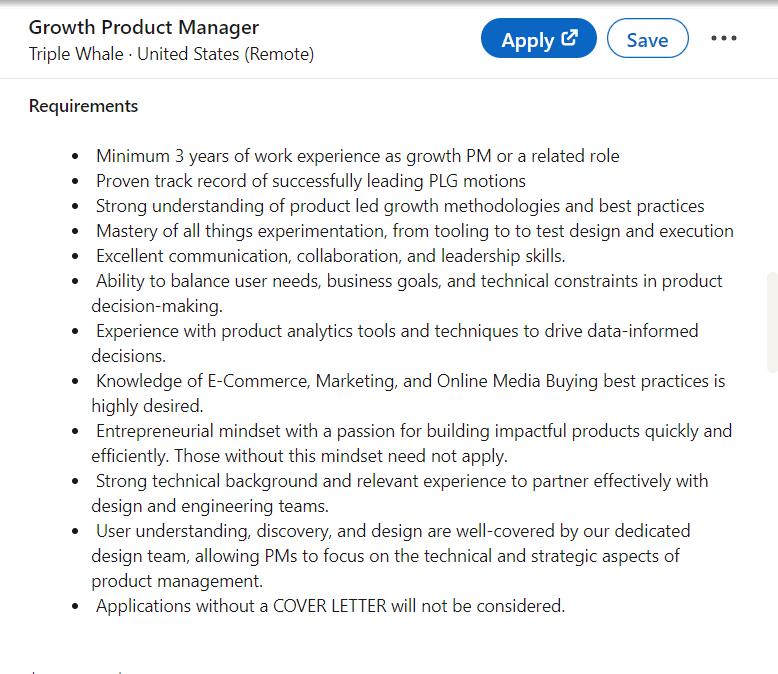Click the 'Mastery of all things experimentation' line
This screenshot has height=674, width=778.
tap(414, 231)
